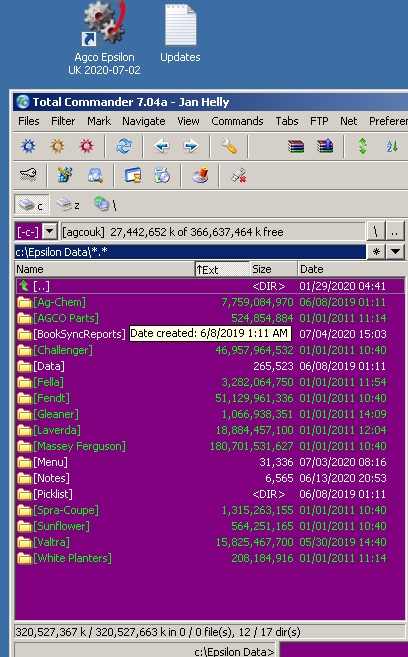Click the pack files books-stack icon
The width and height of the screenshot is (408, 657).
pyautogui.click(x=296, y=146)
